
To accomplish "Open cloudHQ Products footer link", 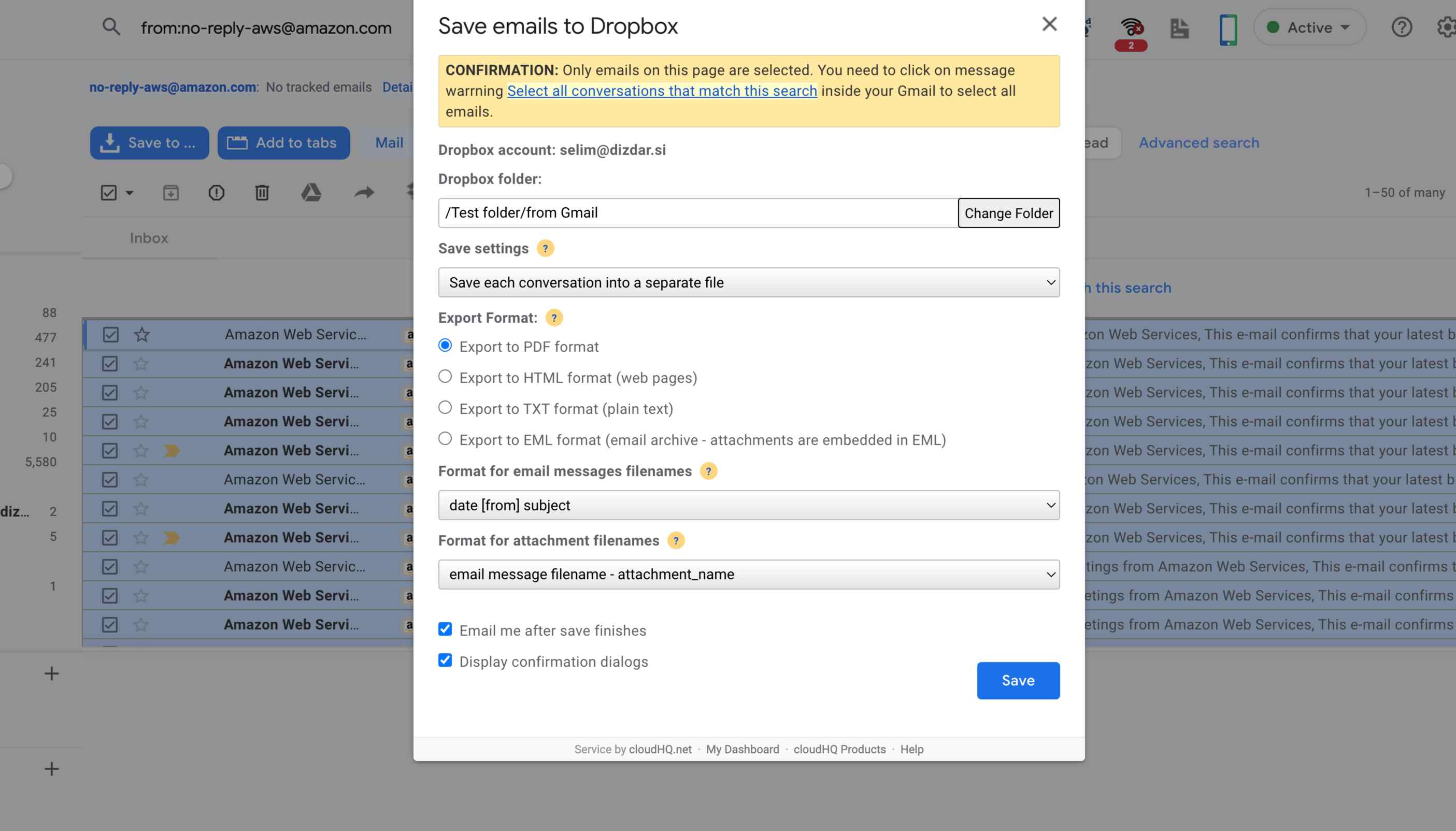I will pos(839,749).
